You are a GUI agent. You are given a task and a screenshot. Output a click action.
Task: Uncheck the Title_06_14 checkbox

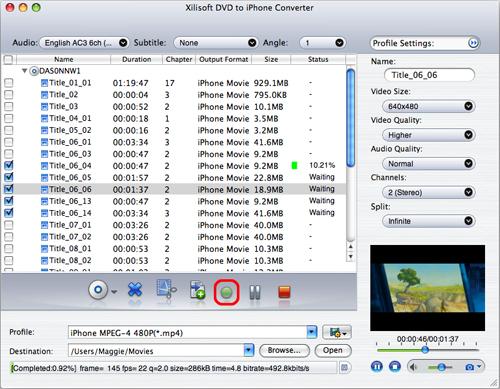9,213
